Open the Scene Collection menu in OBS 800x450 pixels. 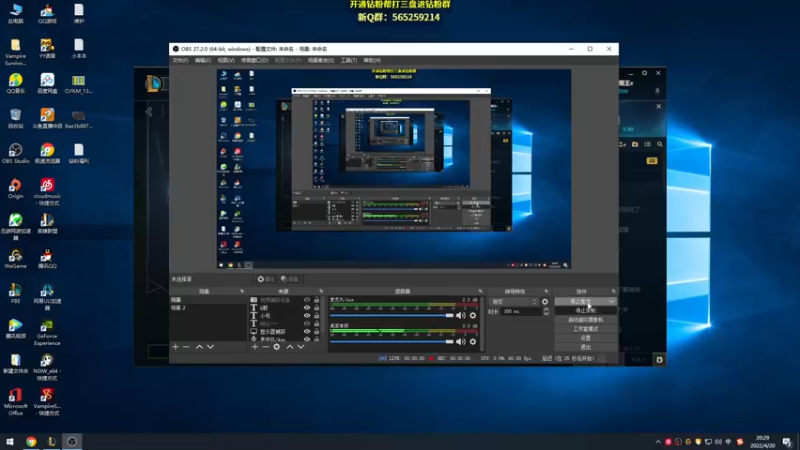tap(320, 60)
